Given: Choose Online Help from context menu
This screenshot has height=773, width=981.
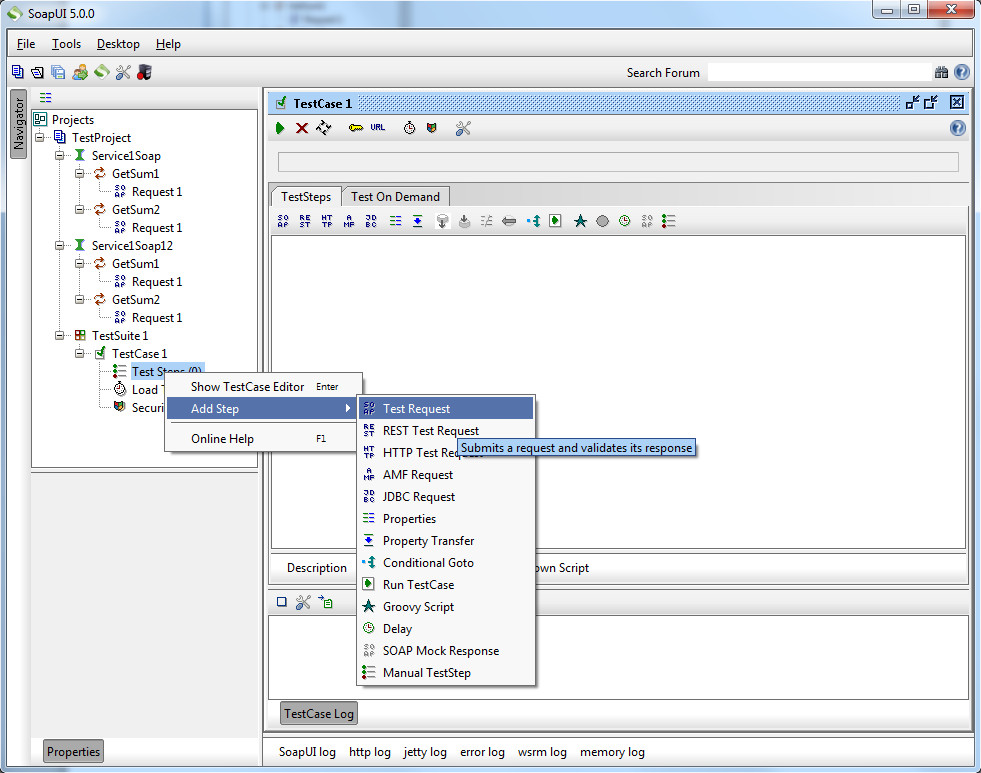Looking at the screenshot, I should (263, 439).
